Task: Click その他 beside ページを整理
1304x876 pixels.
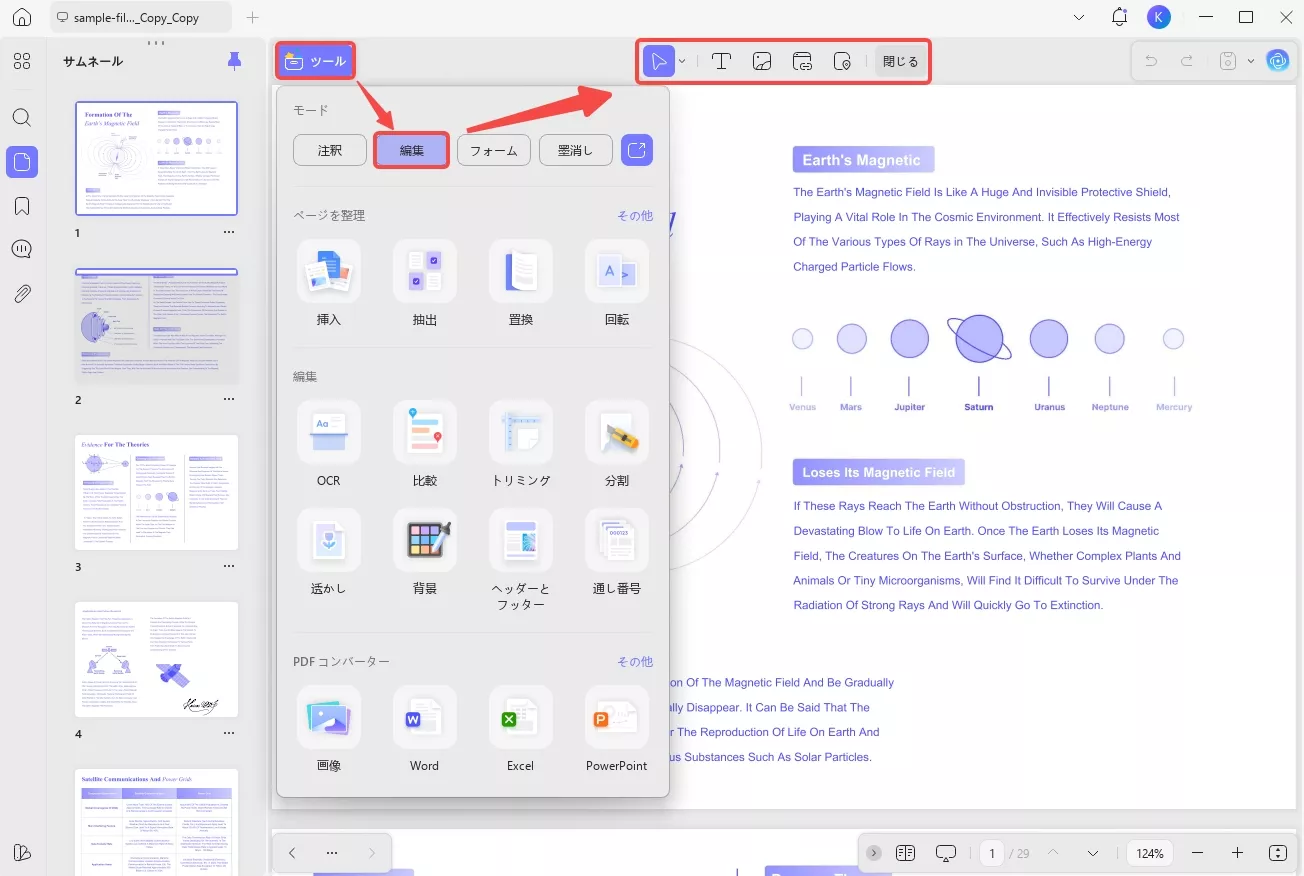Action: (635, 215)
